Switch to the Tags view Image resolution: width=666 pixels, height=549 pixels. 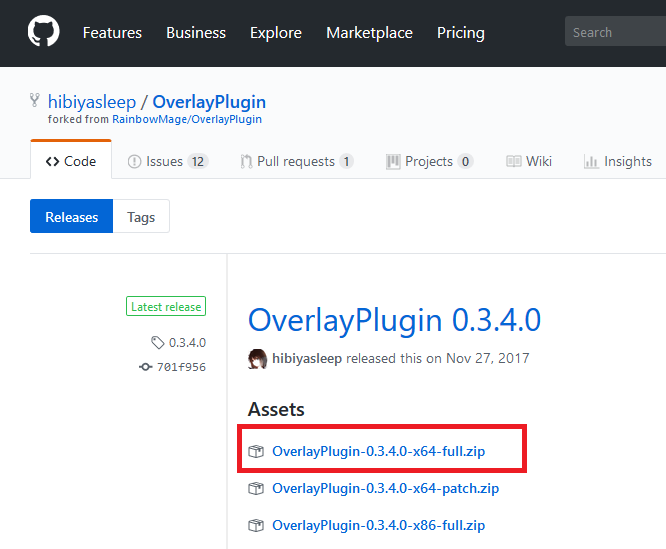pos(141,216)
